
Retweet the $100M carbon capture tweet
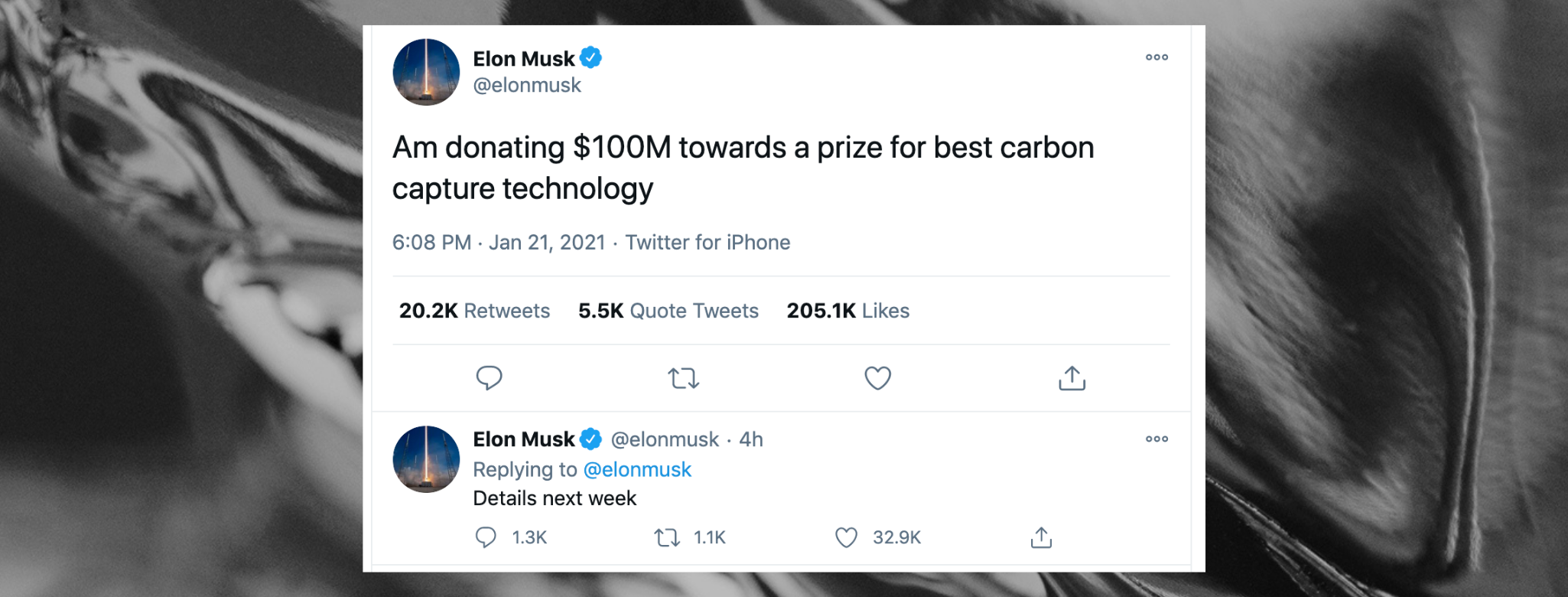tap(683, 378)
